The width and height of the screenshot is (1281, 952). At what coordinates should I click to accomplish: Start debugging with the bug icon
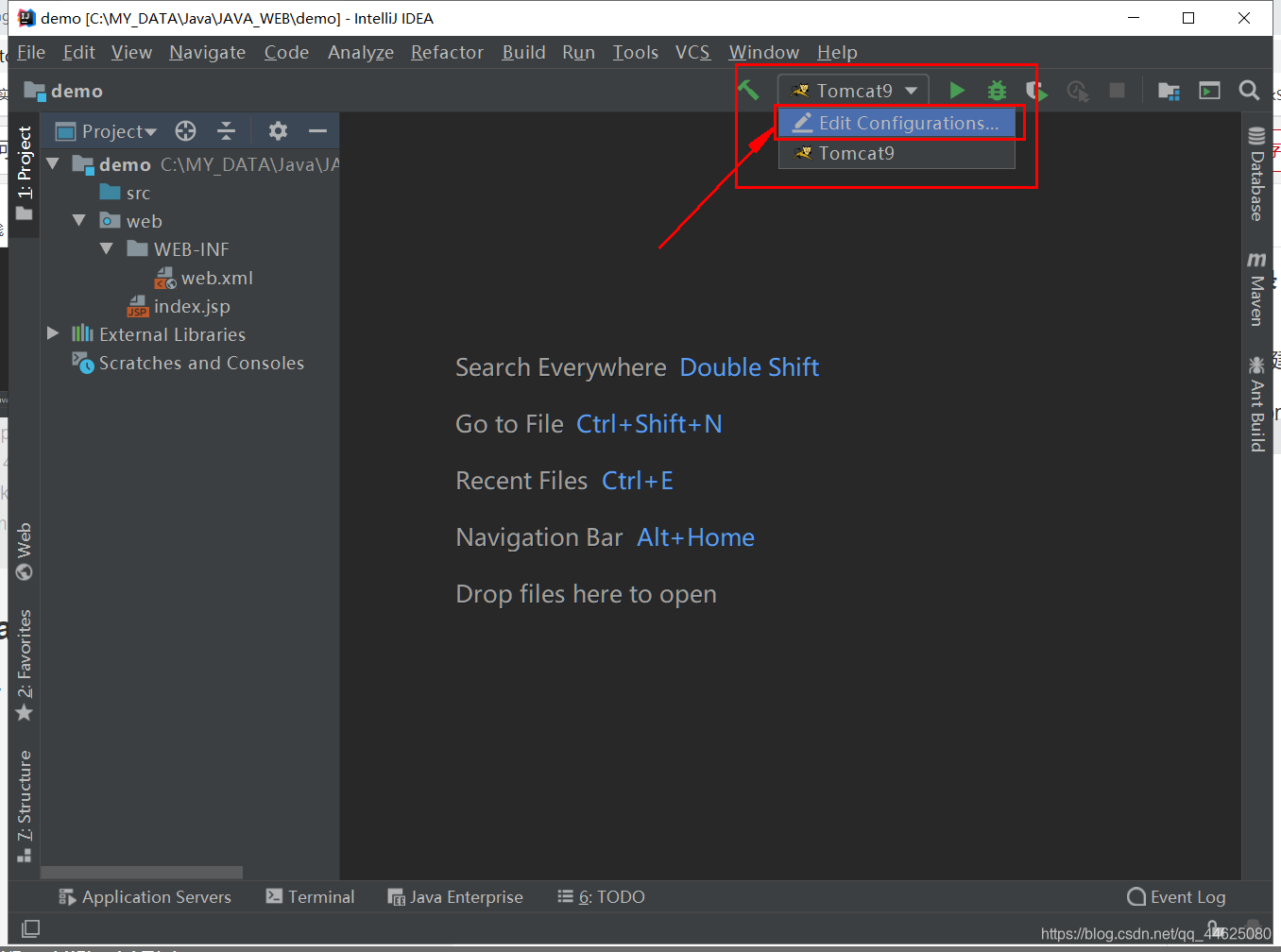(x=997, y=91)
